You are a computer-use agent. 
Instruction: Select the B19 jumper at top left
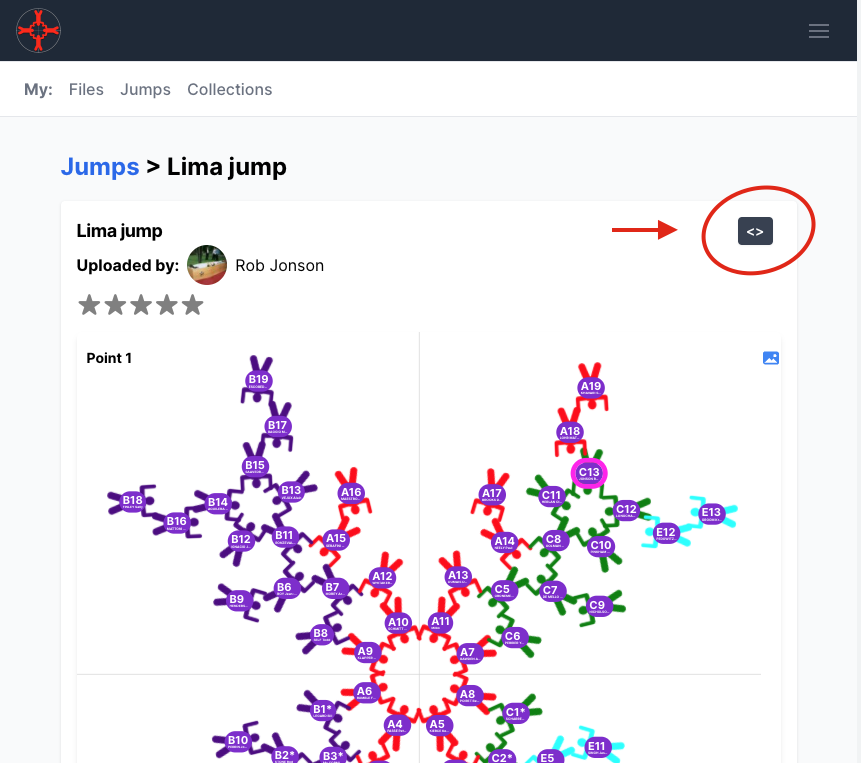pyautogui.click(x=259, y=380)
